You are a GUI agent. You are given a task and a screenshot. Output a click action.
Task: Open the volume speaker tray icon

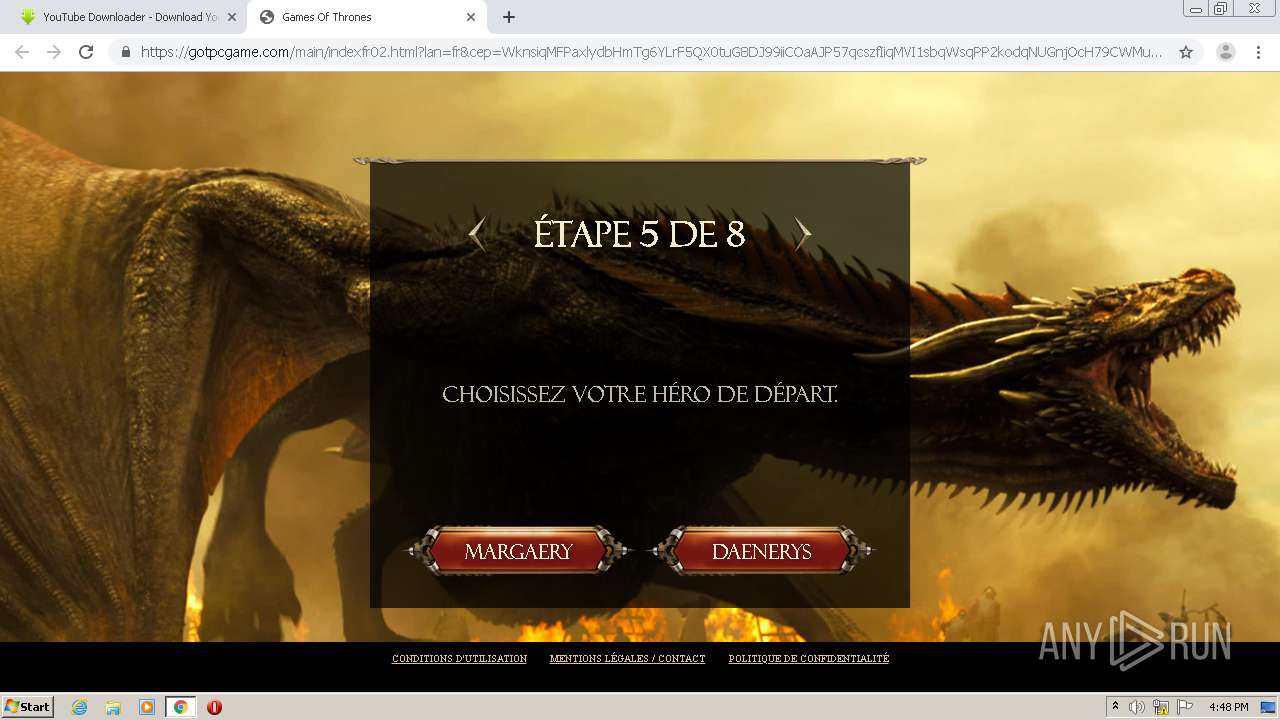1137,707
